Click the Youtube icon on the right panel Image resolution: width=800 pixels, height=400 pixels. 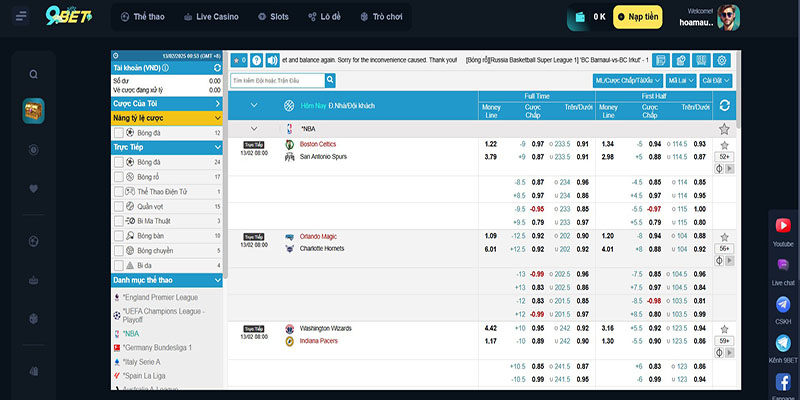point(783,227)
